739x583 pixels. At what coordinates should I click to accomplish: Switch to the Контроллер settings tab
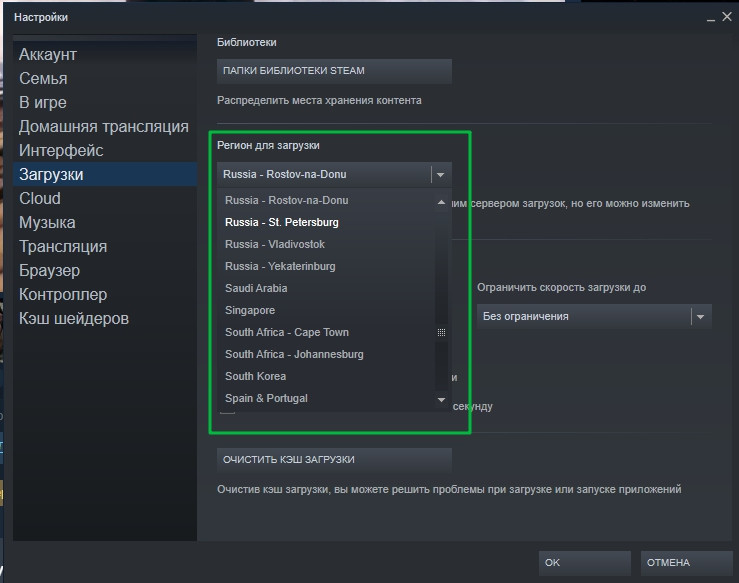click(63, 294)
